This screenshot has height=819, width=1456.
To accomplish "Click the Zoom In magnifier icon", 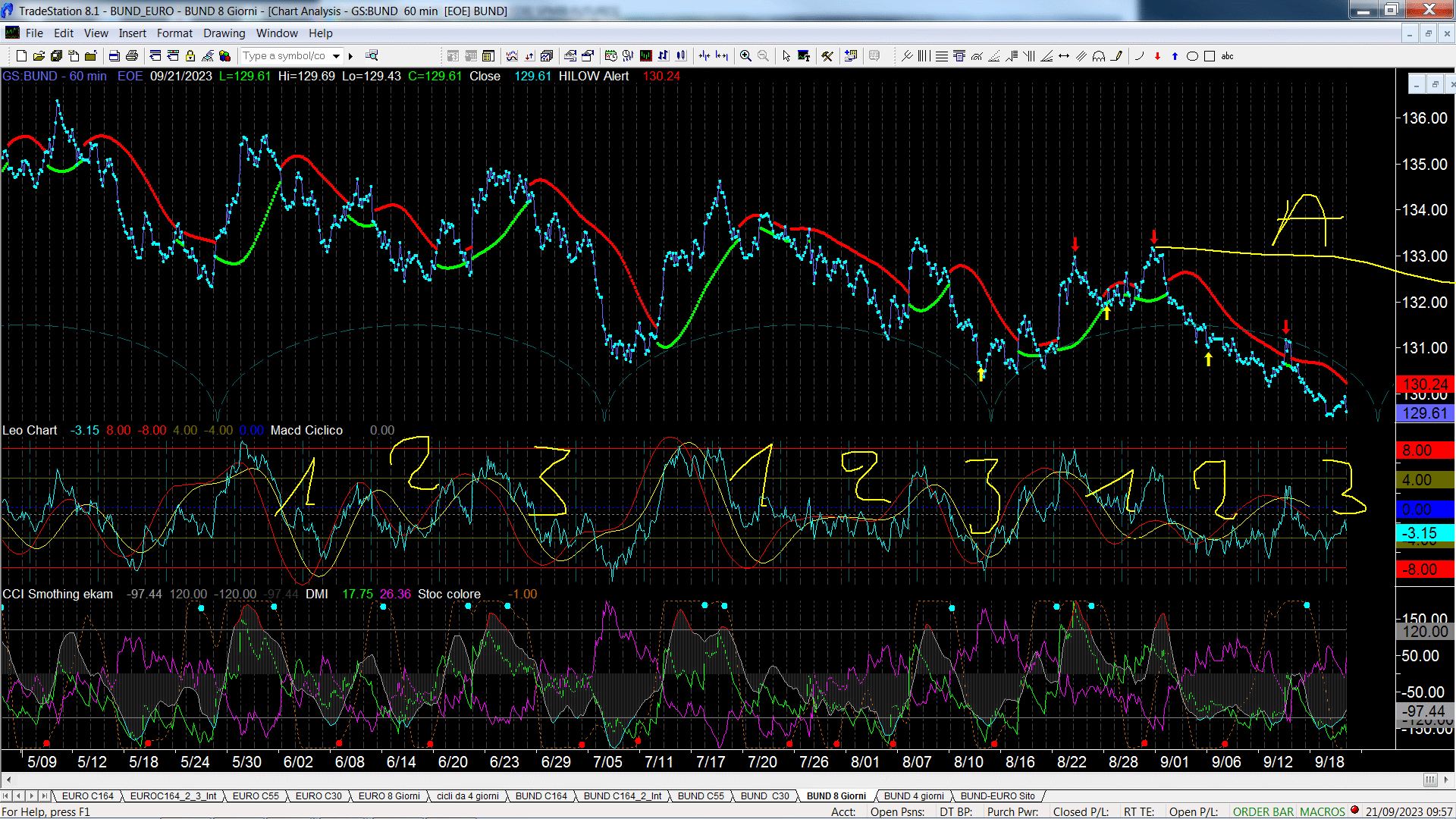I will 745,56.
